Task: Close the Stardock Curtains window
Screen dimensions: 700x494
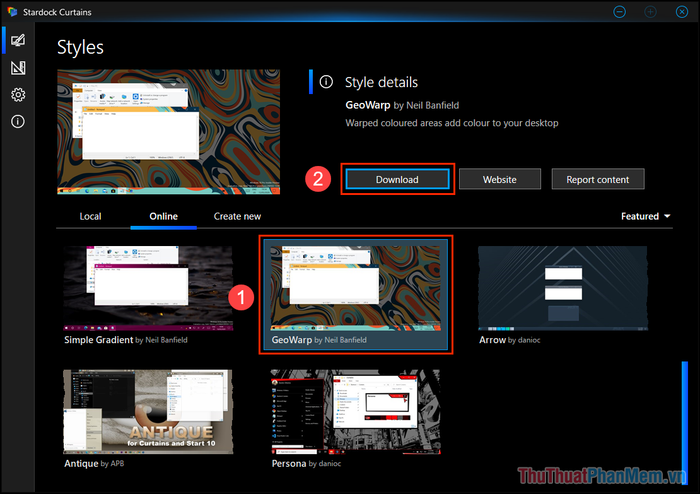Action: coord(682,12)
